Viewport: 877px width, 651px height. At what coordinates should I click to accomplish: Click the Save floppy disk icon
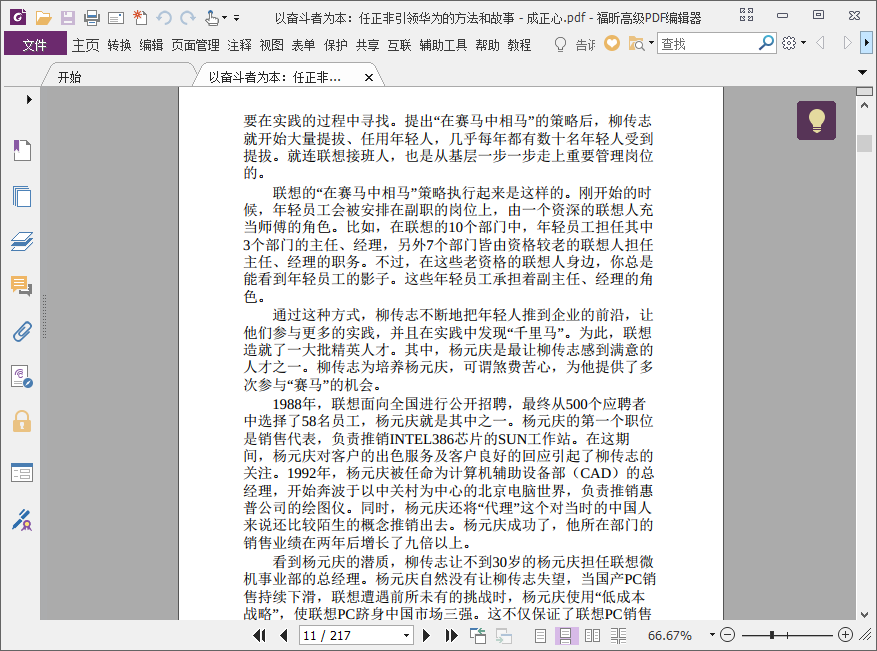click(x=68, y=18)
